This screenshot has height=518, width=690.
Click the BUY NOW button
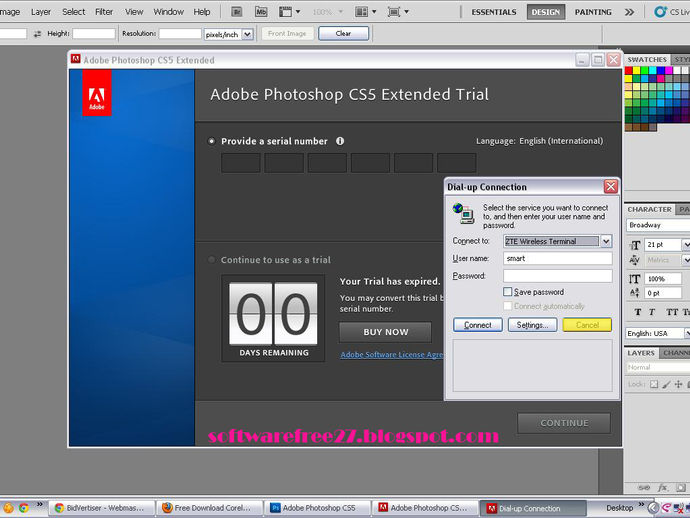point(385,332)
